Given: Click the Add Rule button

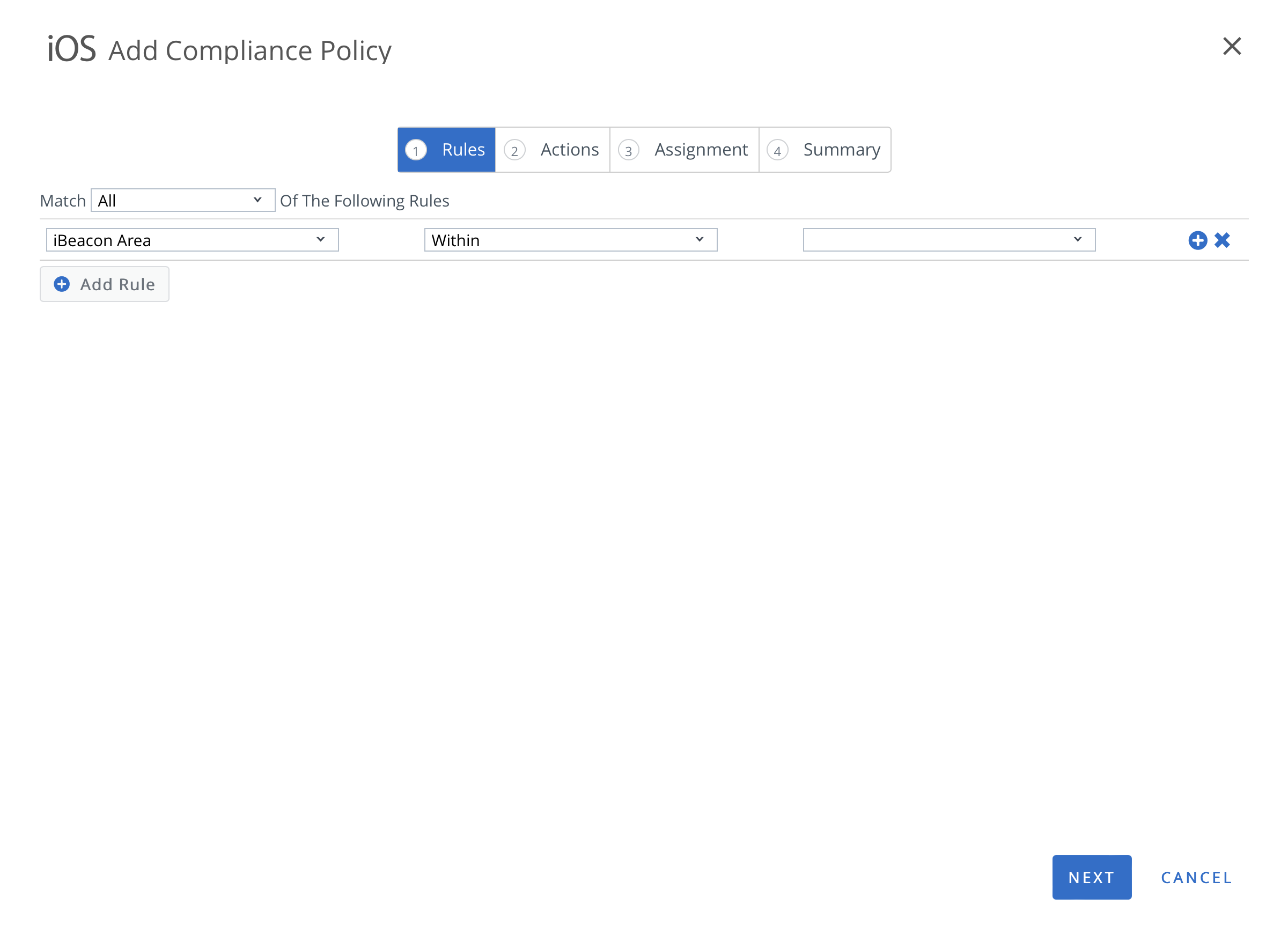Looking at the screenshot, I should tap(105, 284).
